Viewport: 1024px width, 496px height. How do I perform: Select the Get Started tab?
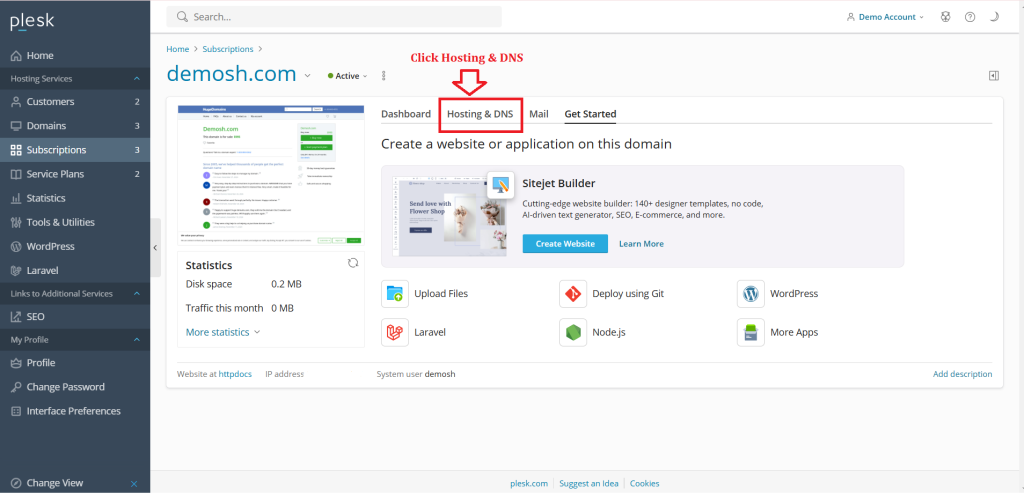point(590,114)
